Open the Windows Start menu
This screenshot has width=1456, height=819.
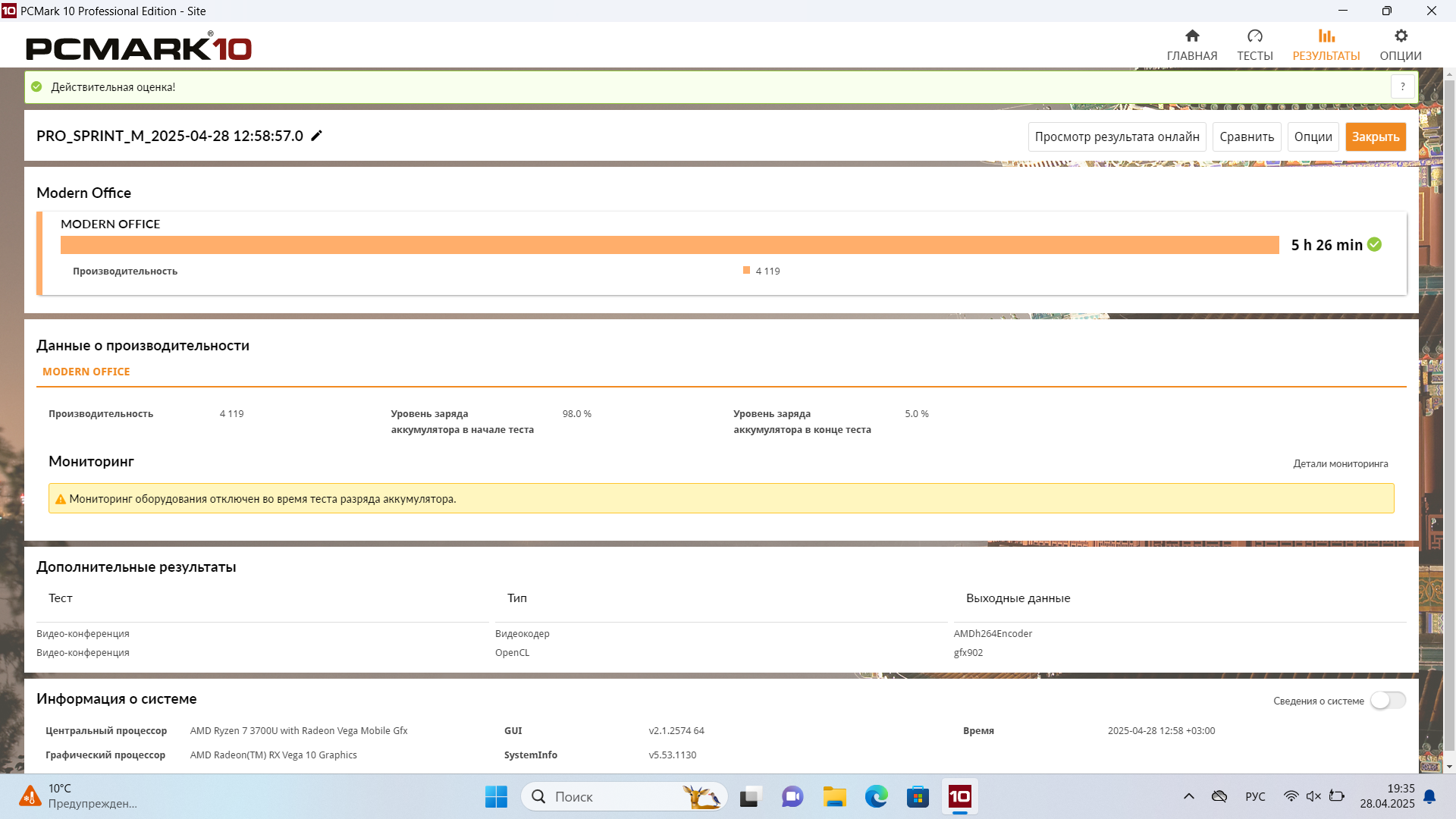pyautogui.click(x=496, y=797)
